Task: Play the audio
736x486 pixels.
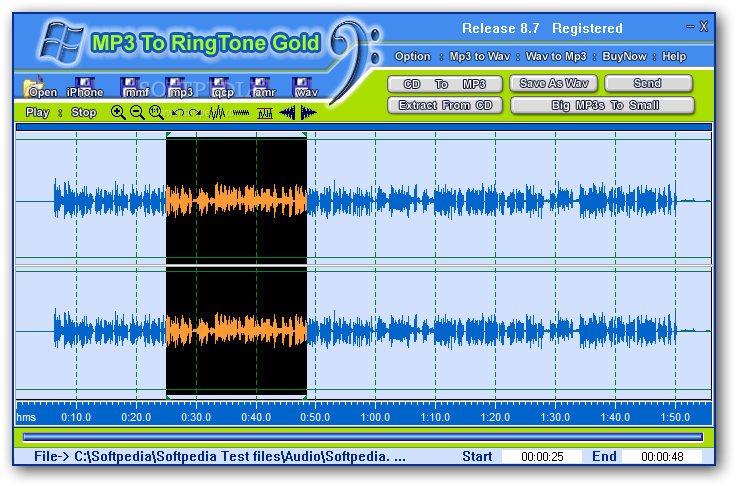Action: click(38, 113)
